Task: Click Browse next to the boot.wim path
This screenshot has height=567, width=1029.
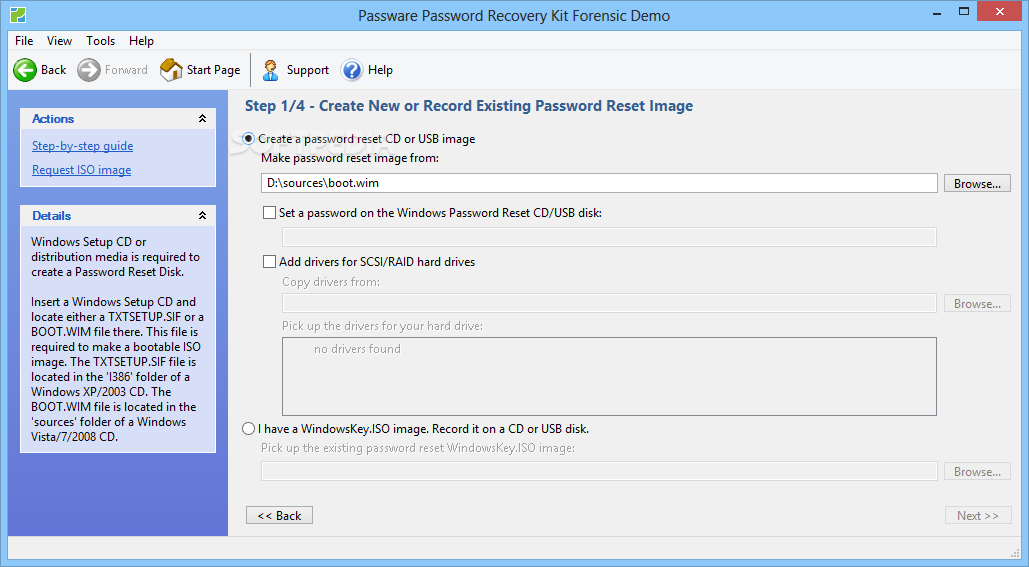Action: point(977,184)
